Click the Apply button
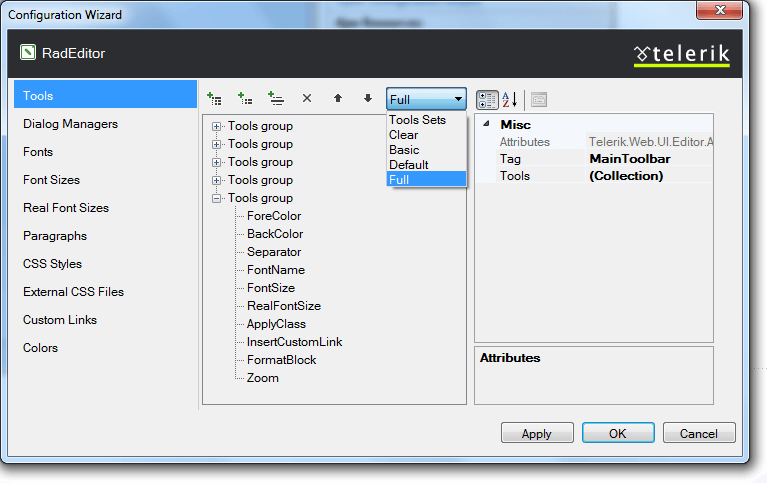767x483 pixels. [537, 433]
